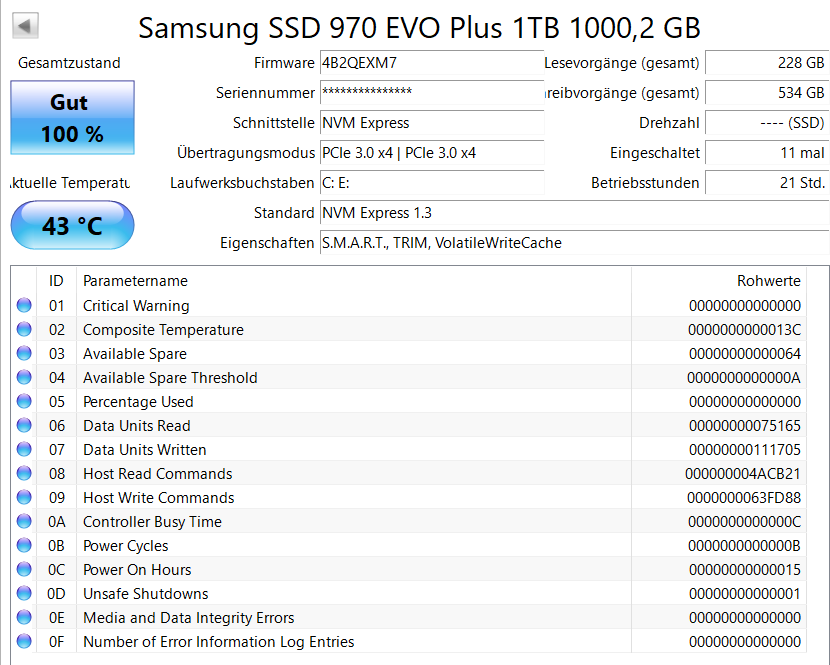Click the blue status icon for Composite Temperature

(x=24, y=329)
